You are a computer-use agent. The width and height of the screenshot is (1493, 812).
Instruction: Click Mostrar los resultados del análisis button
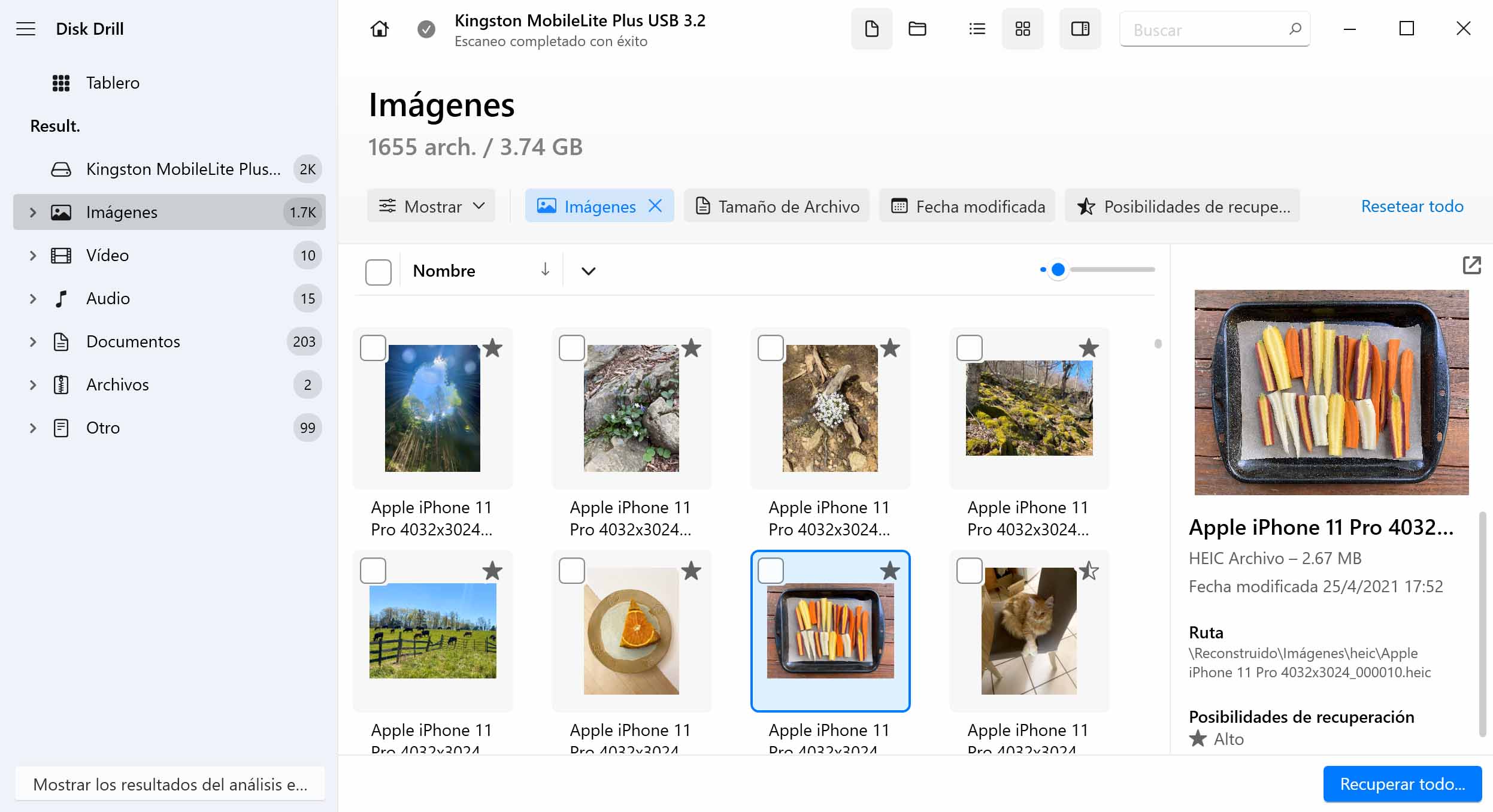pos(170,784)
